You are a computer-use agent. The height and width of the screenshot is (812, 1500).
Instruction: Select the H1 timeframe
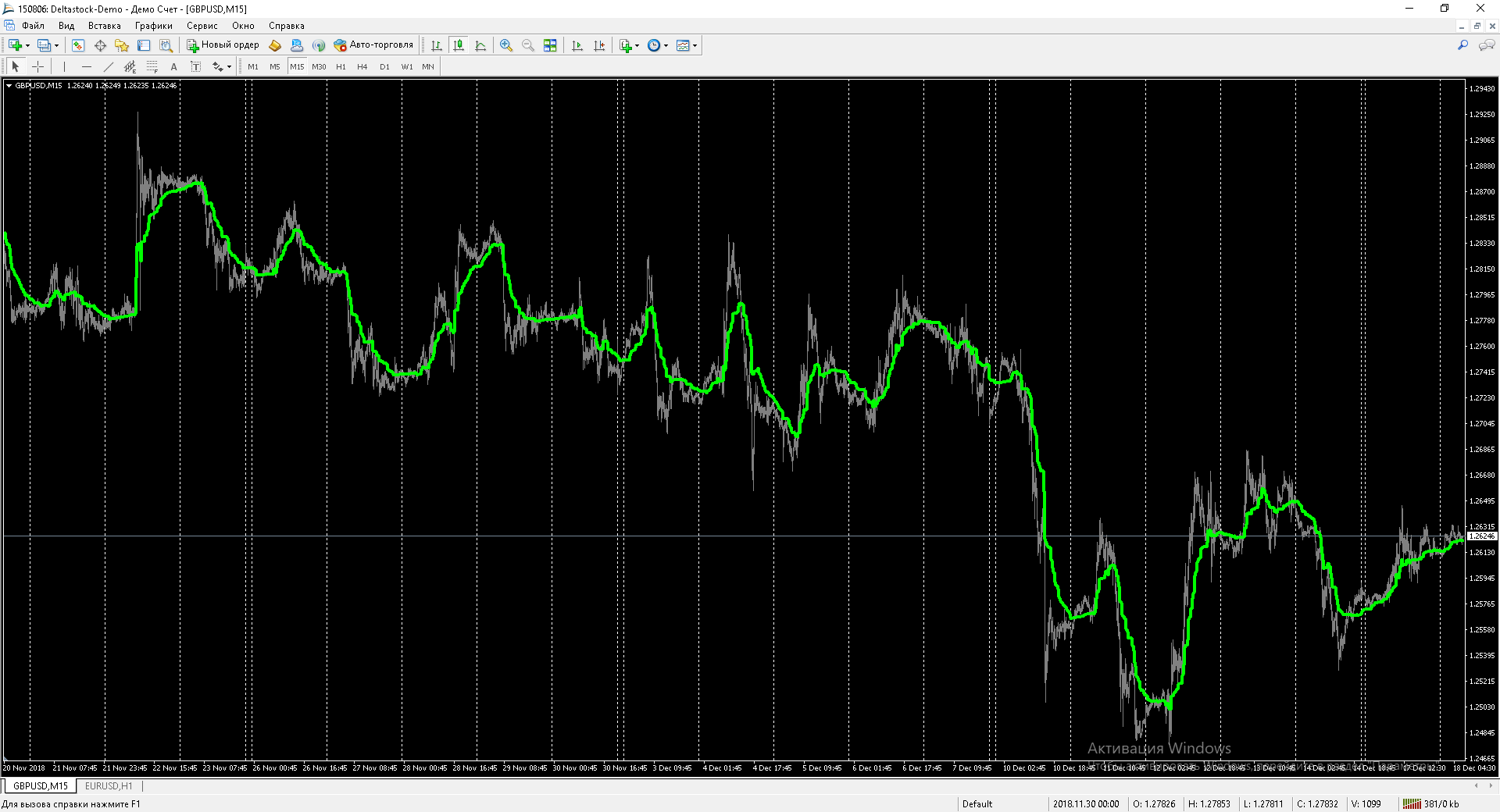point(341,67)
